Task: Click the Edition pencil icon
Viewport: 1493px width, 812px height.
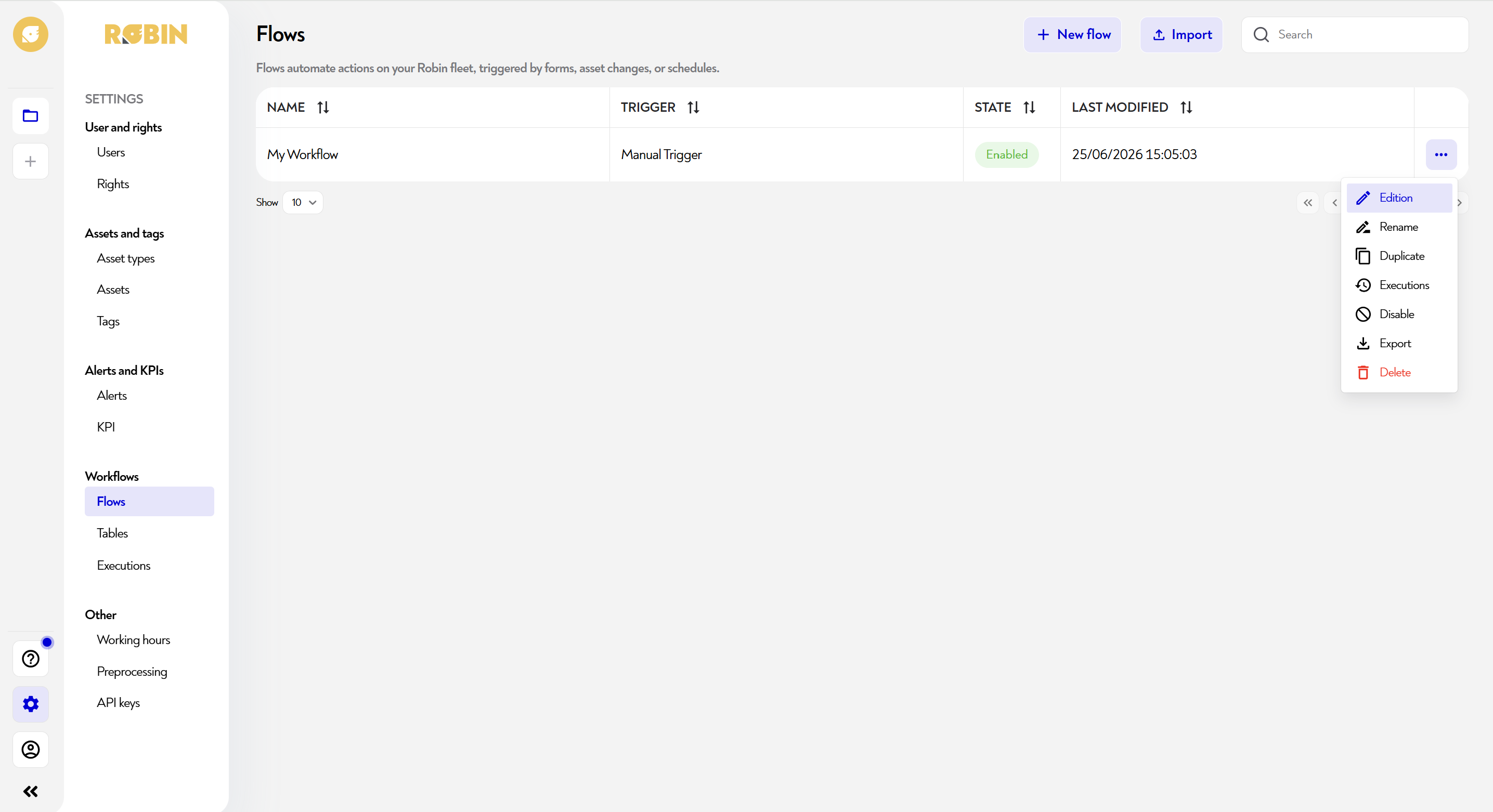Action: tap(1363, 198)
